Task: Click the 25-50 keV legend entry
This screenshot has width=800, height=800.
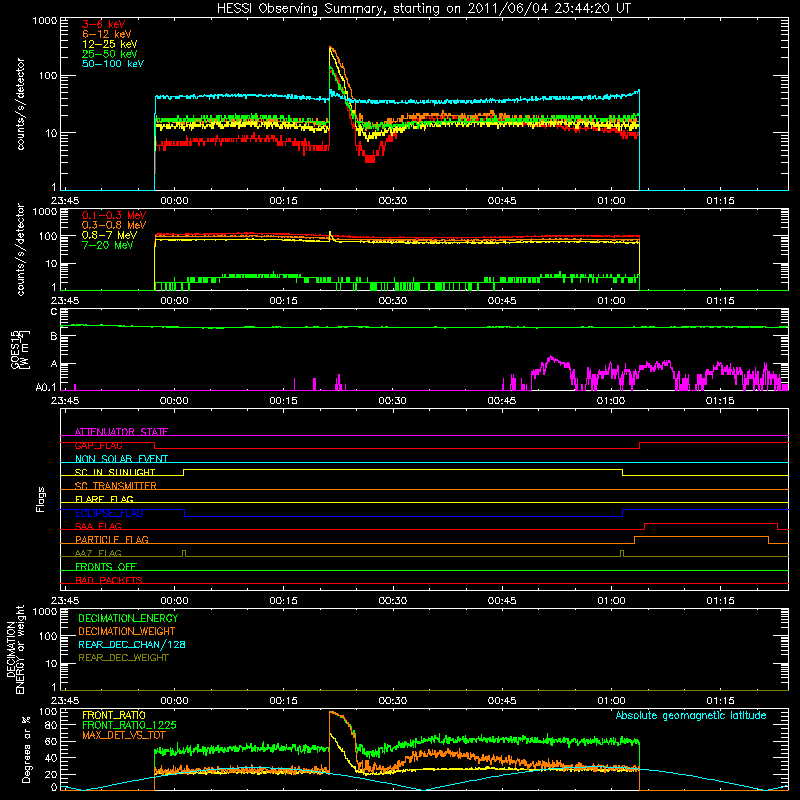Action: pyautogui.click(x=109, y=54)
